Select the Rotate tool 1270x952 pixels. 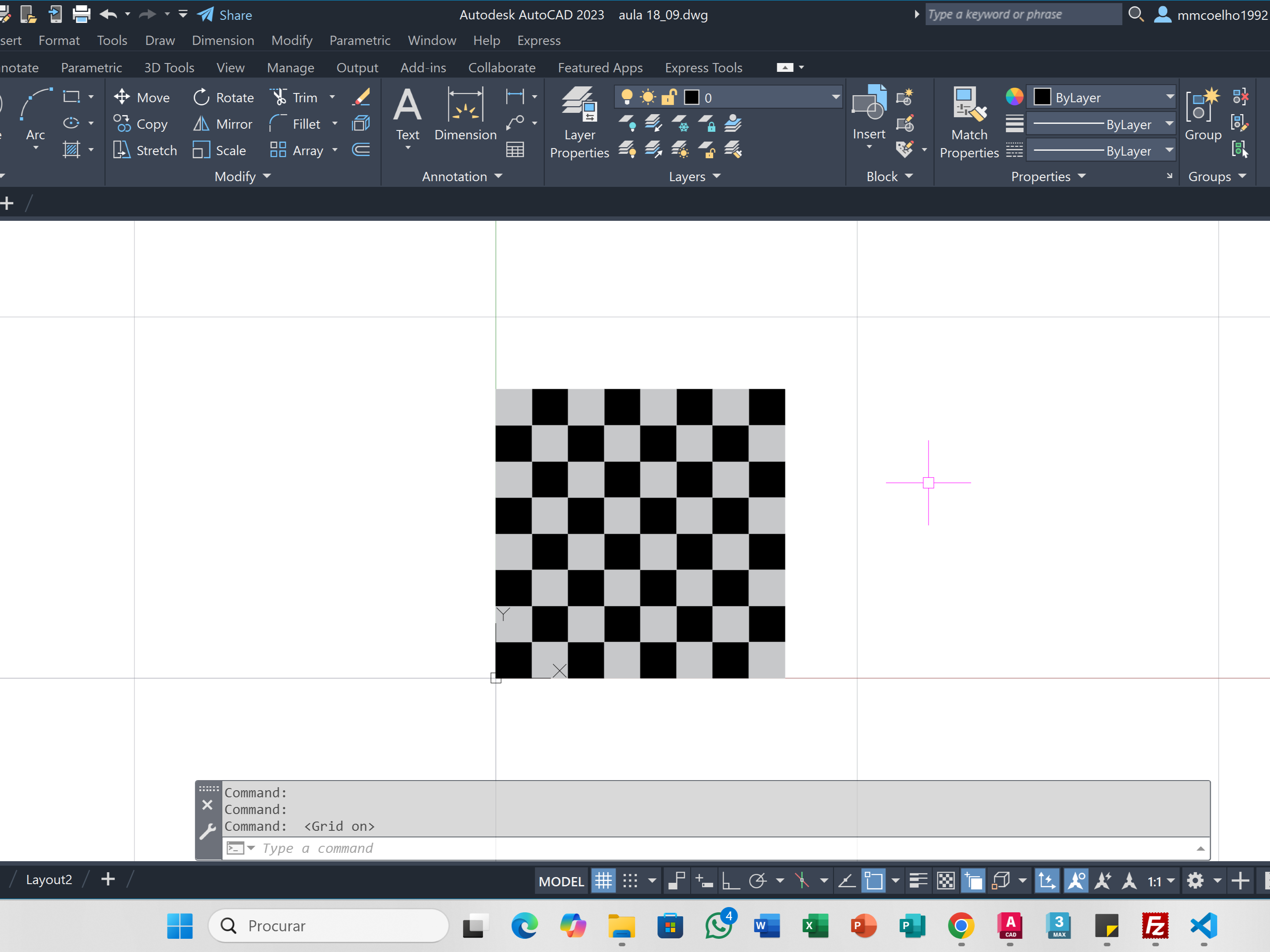point(223,97)
